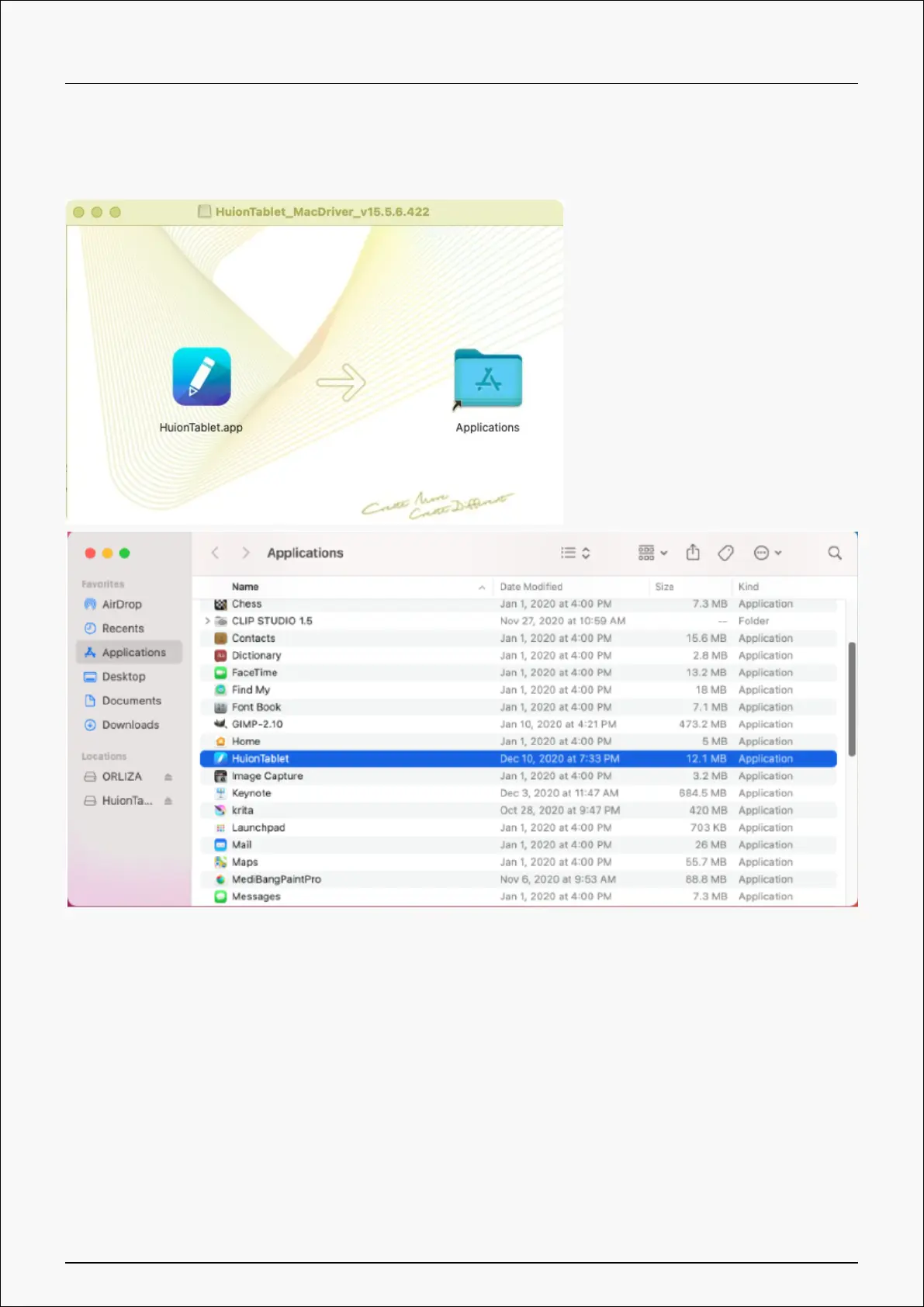This screenshot has height=1307, width=924.
Task: Toggle the Name sort direction chevron
Action: coord(482,588)
